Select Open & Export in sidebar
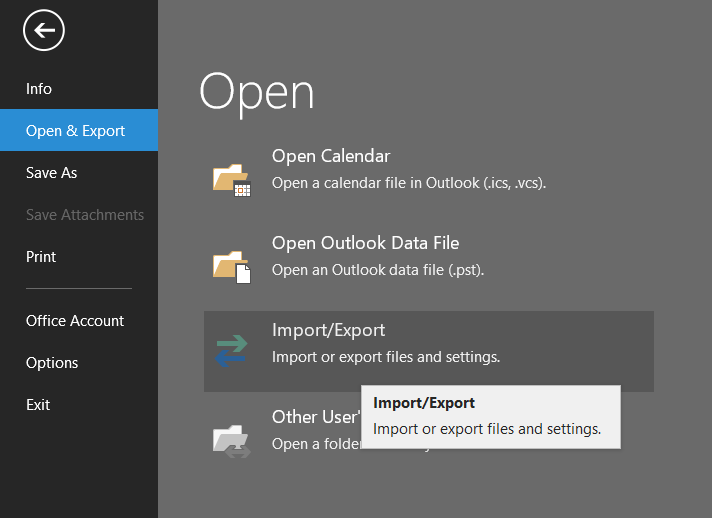 click(79, 130)
